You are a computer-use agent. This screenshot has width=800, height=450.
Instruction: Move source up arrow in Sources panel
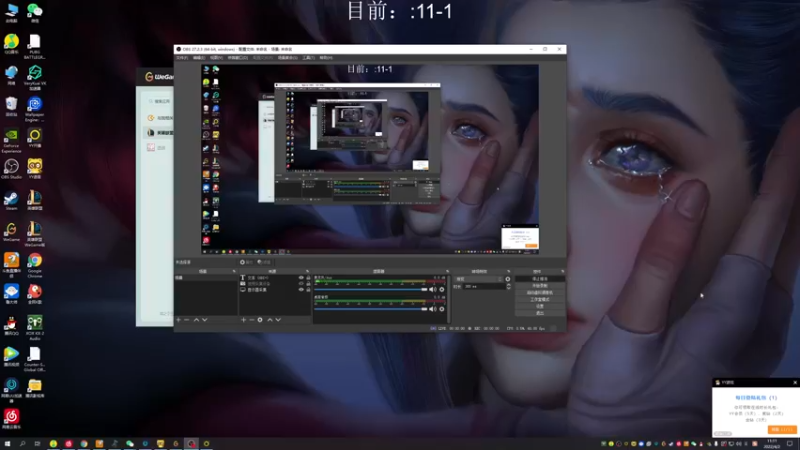[x=270, y=319]
